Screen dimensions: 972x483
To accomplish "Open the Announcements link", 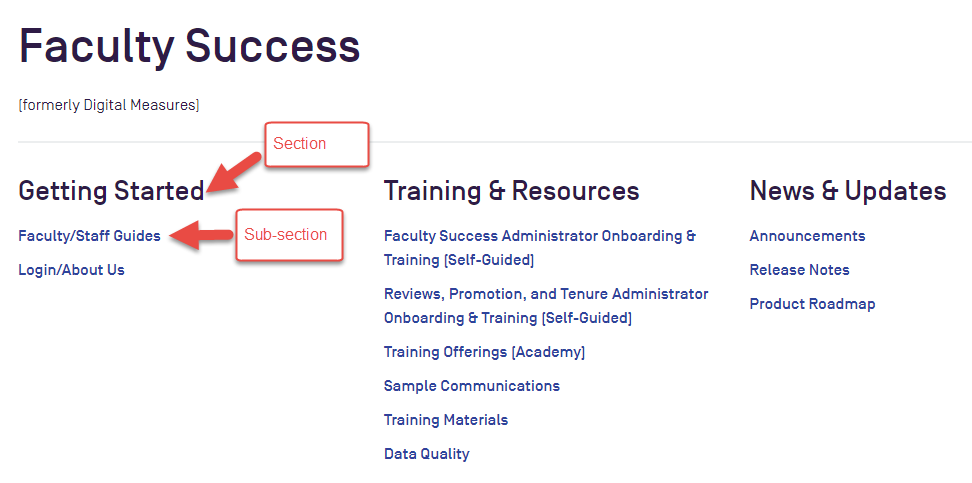I will [807, 236].
